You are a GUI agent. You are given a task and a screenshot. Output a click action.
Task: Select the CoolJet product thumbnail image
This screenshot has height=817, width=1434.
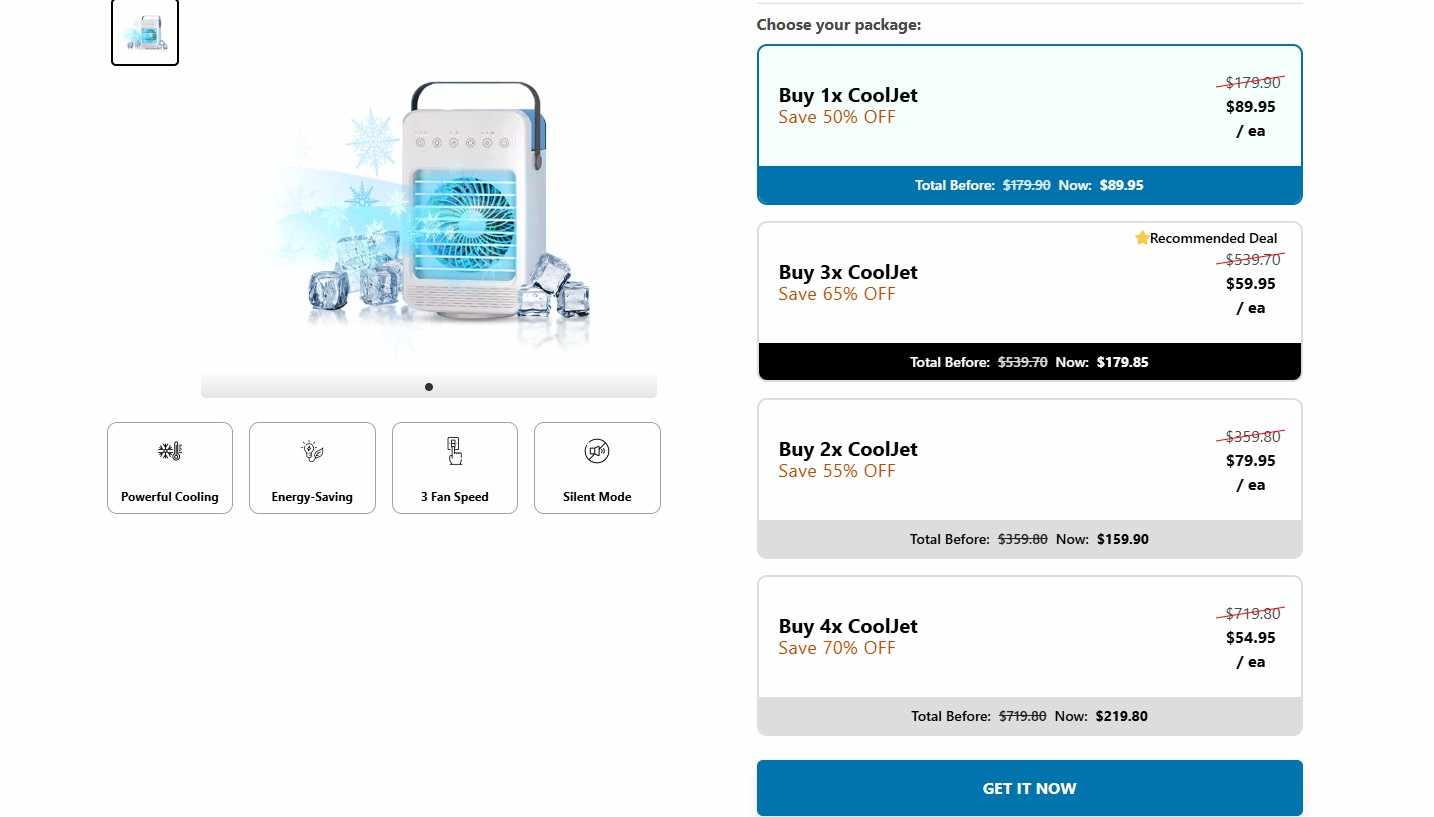pos(145,32)
